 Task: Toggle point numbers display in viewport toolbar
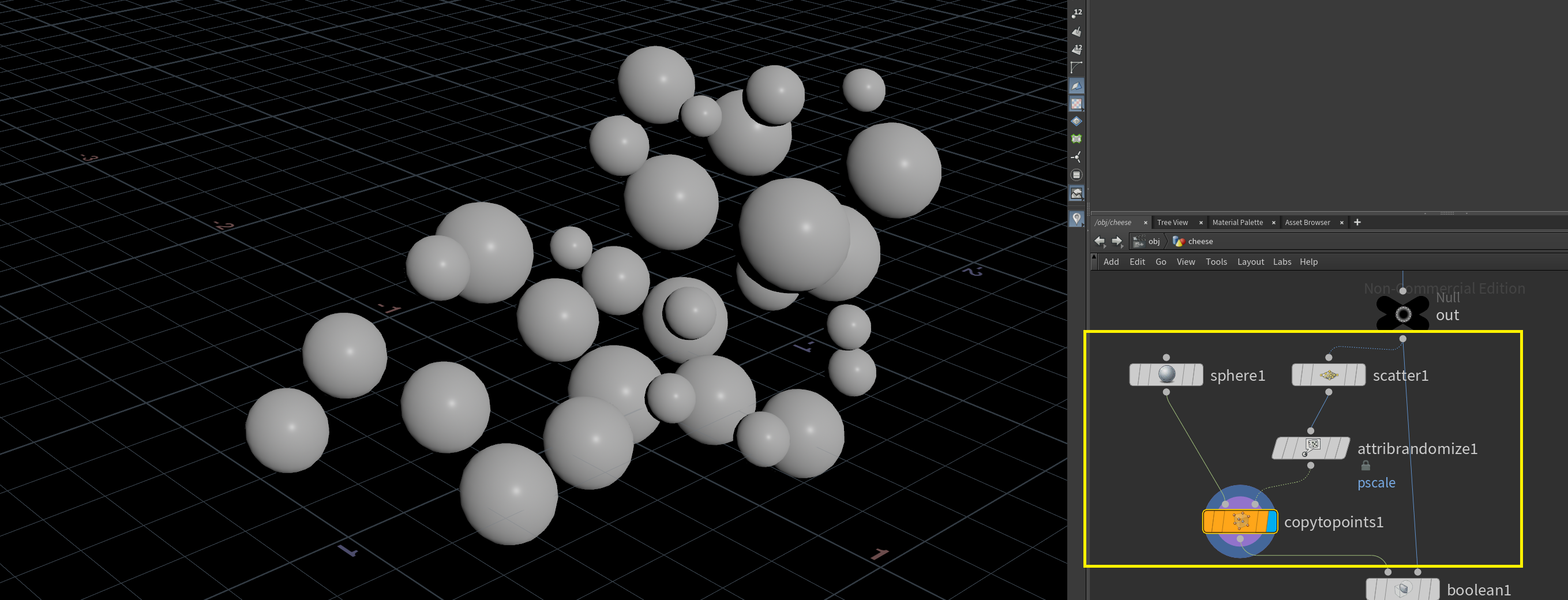tap(1076, 13)
